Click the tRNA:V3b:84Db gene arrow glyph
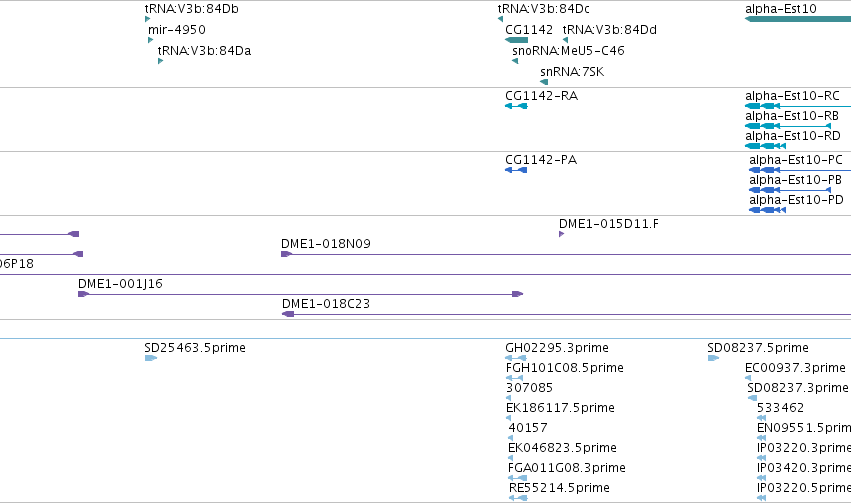The height and width of the screenshot is (503, 851). (147, 19)
